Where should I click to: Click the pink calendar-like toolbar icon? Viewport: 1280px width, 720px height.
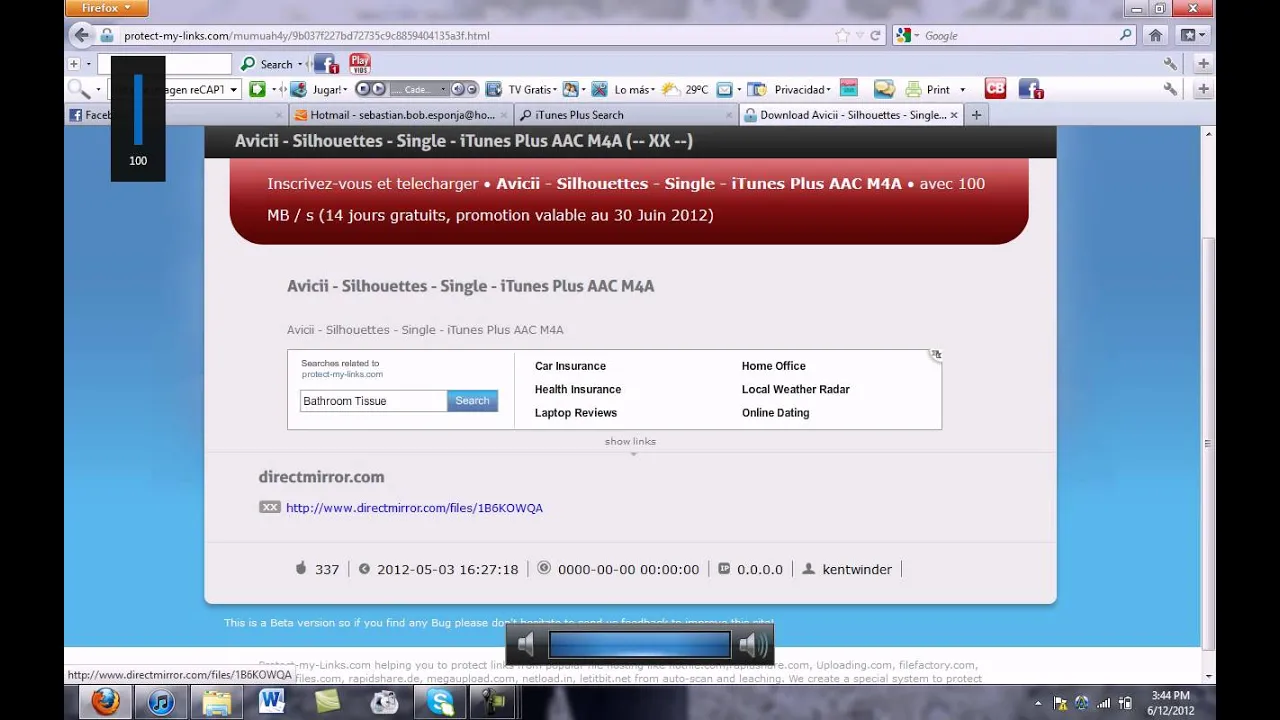pos(848,89)
